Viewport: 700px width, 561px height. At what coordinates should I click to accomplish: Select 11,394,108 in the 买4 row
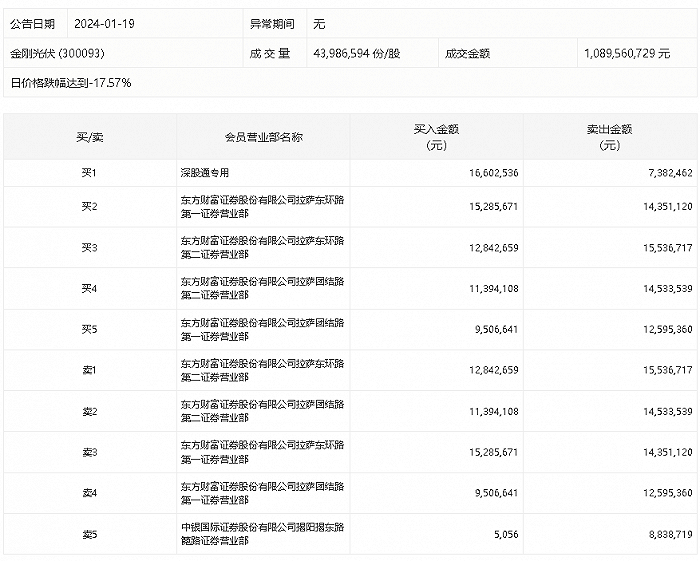coord(494,289)
